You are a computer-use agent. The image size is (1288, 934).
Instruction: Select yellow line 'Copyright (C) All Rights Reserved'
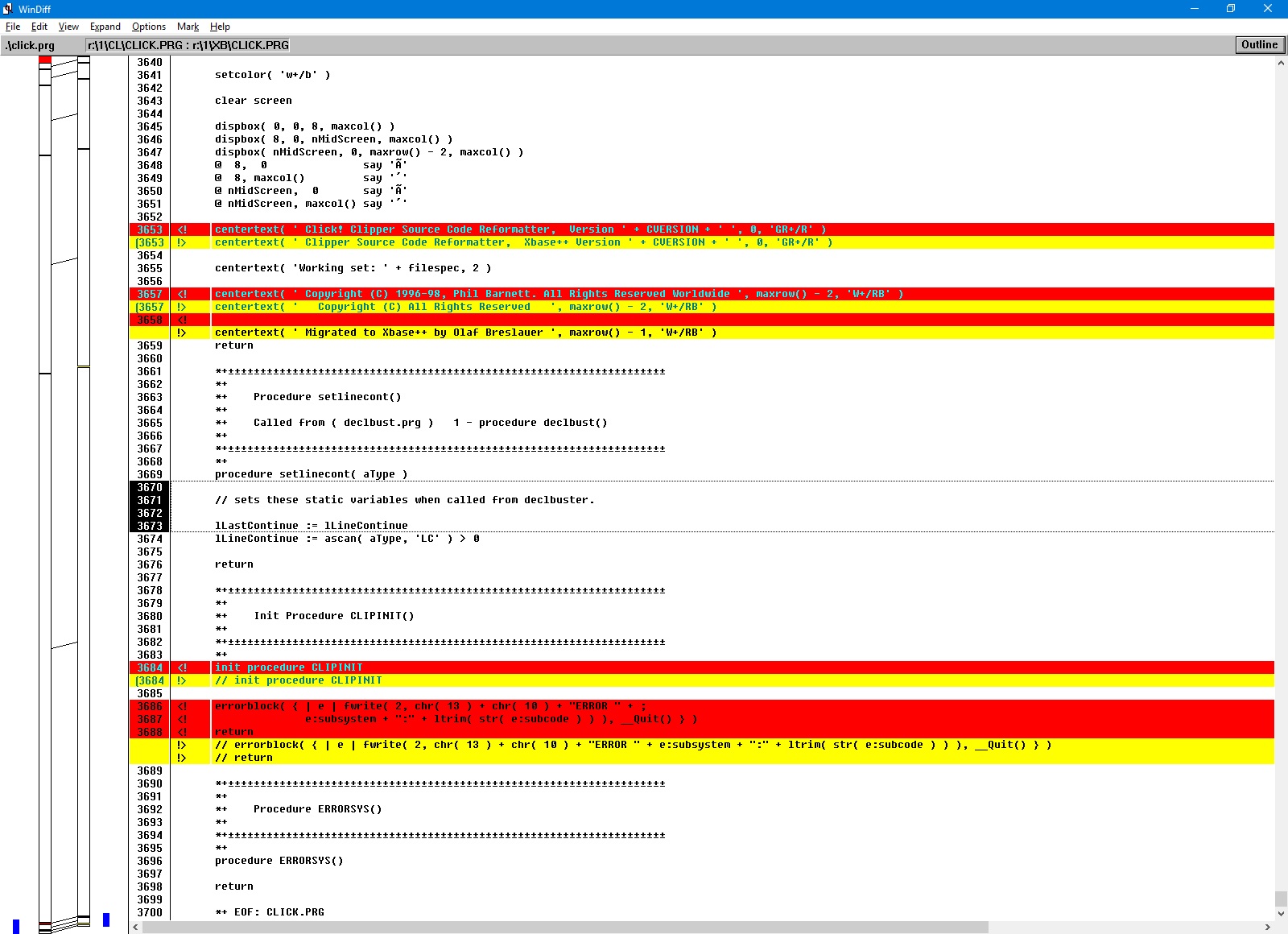[701, 307]
